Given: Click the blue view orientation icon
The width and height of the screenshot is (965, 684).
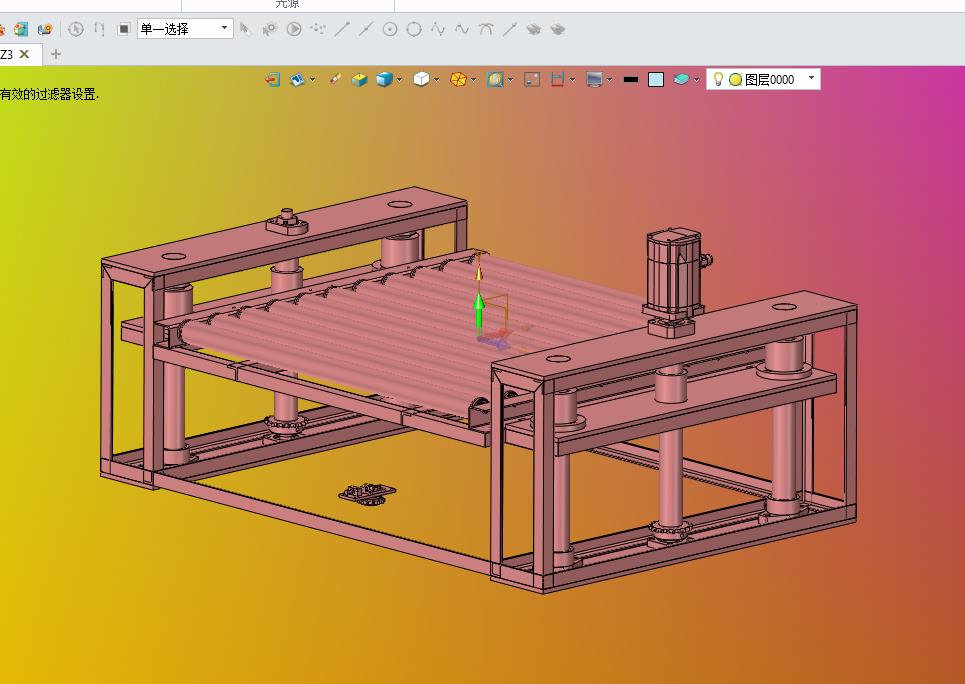Looking at the screenshot, I should [x=297, y=79].
